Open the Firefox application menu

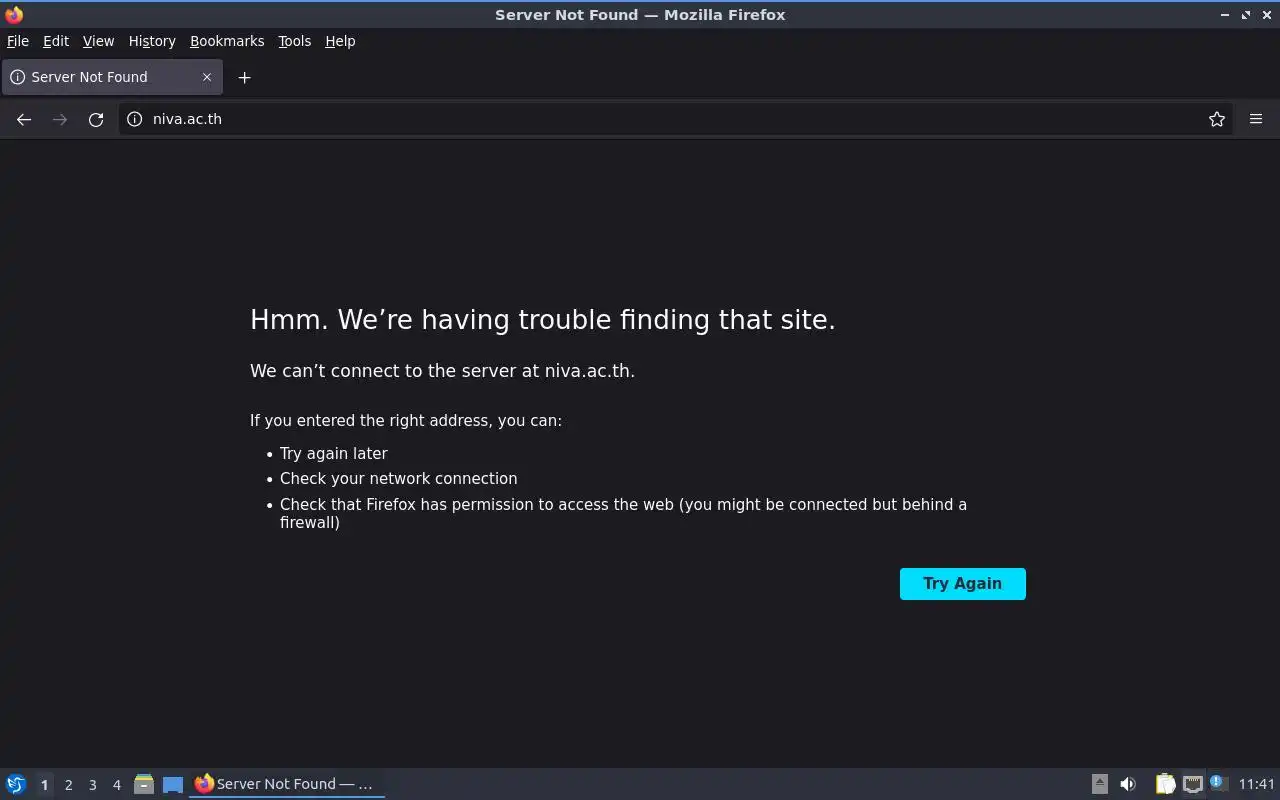tap(1256, 119)
